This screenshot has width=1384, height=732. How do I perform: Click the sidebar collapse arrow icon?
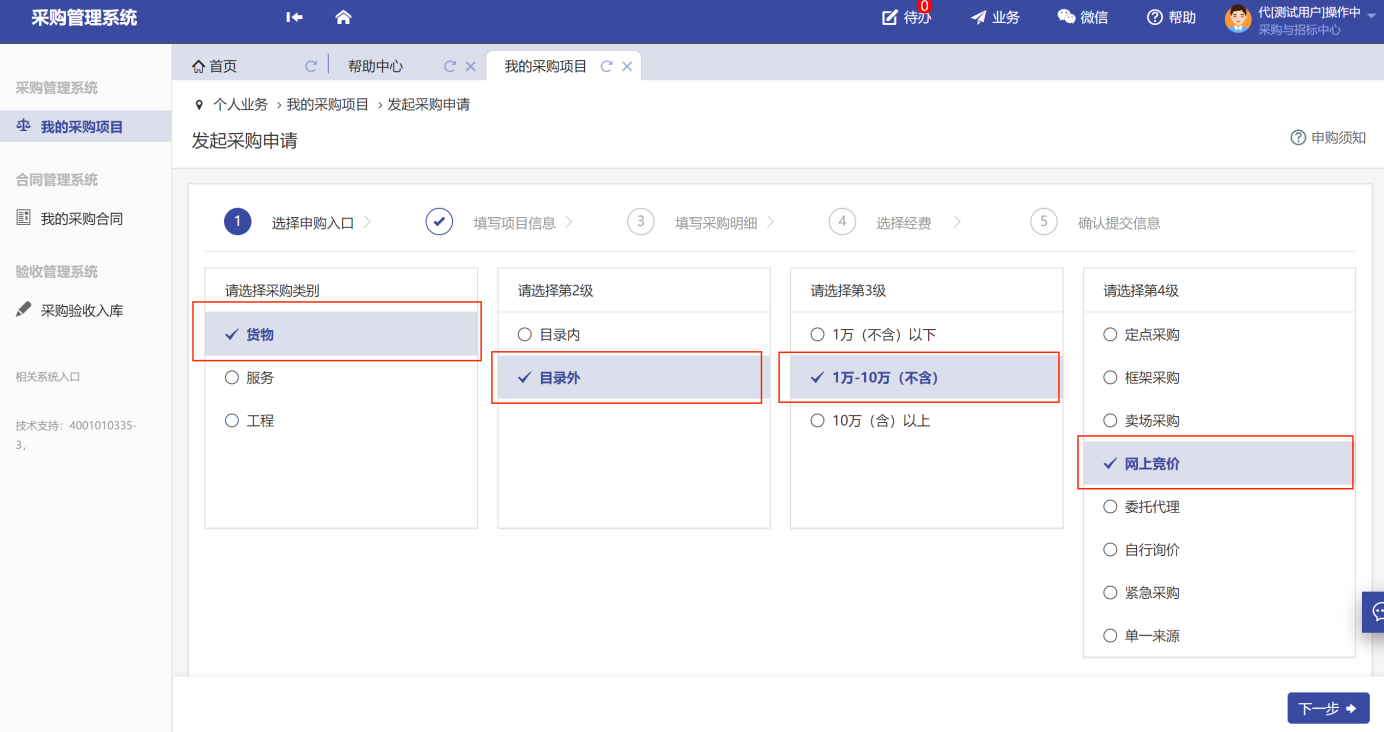click(294, 17)
